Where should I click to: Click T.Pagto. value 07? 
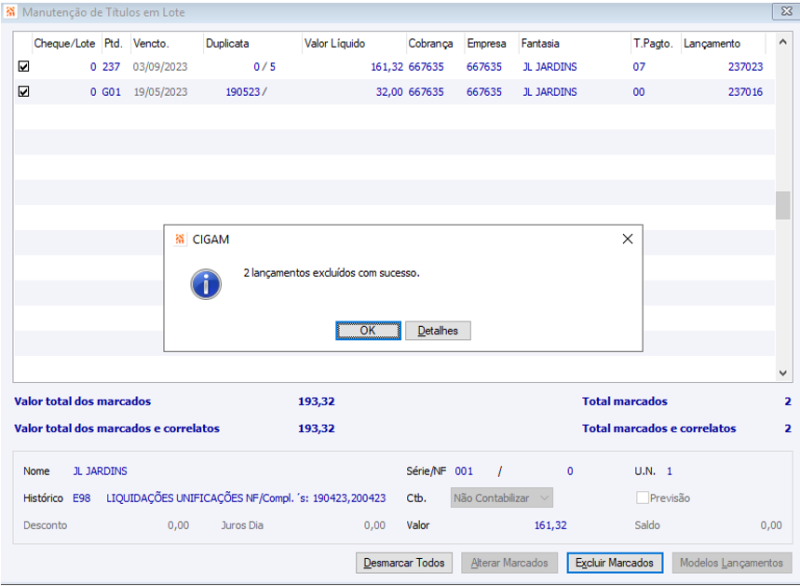tap(639, 67)
